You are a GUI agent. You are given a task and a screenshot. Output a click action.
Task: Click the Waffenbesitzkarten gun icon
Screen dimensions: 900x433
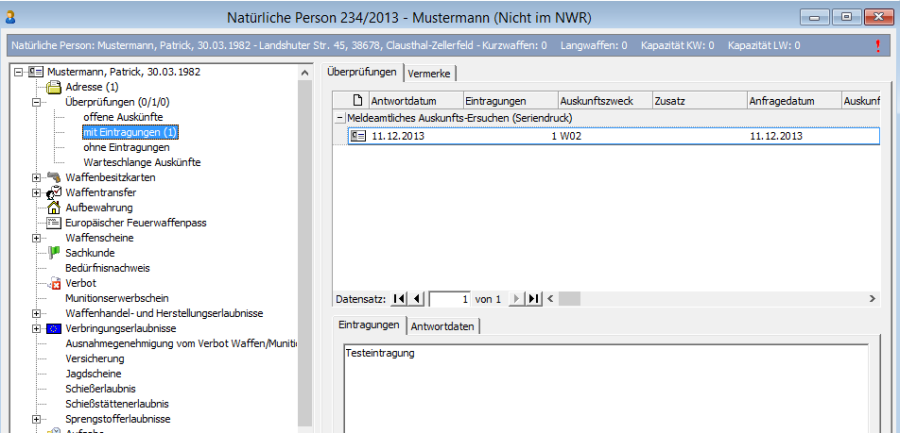pos(54,177)
